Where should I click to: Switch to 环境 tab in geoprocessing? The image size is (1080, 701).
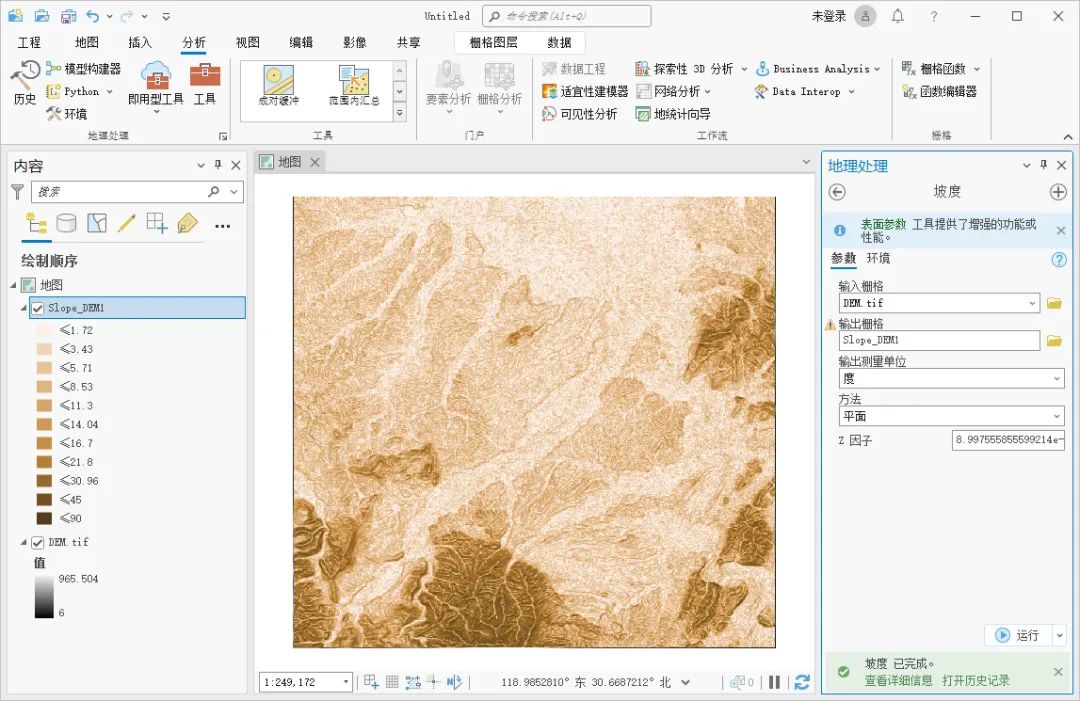tap(878, 258)
